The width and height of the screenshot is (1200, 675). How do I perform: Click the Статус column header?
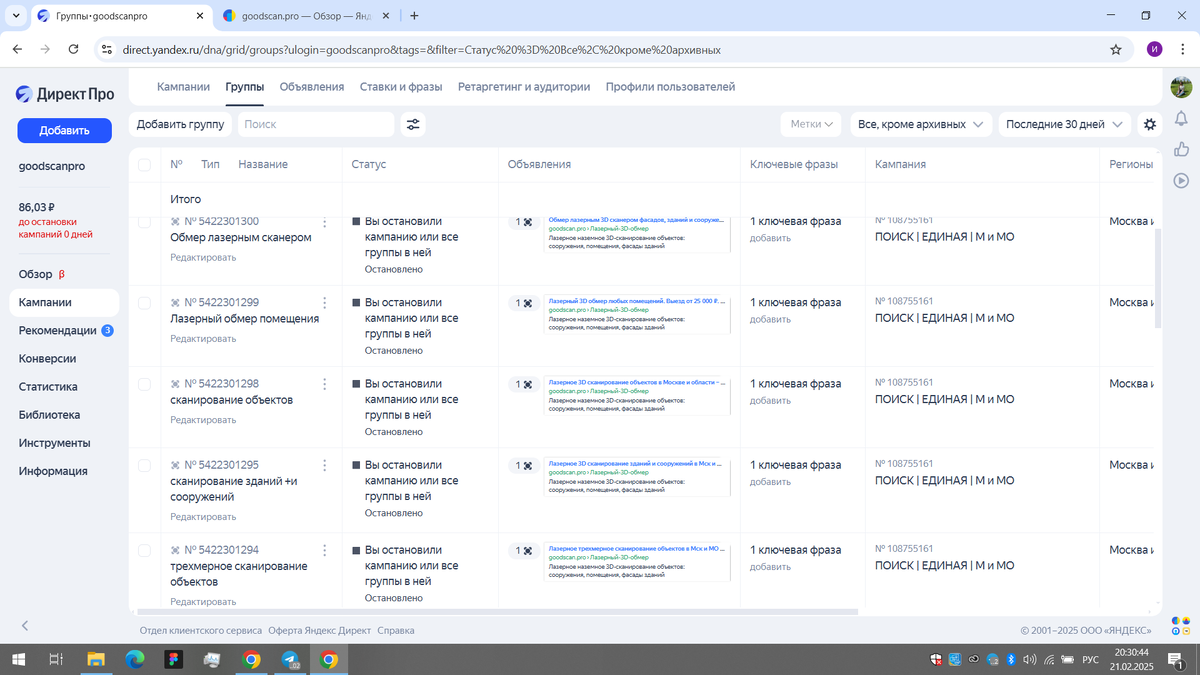pos(369,164)
